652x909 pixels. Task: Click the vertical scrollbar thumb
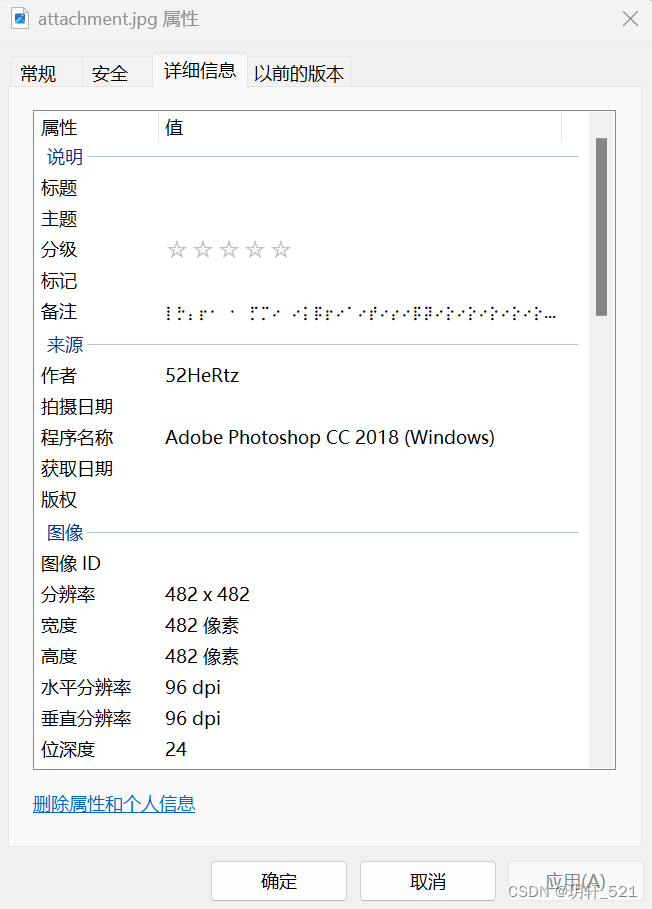pyautogui.click(x=602, y=227)
